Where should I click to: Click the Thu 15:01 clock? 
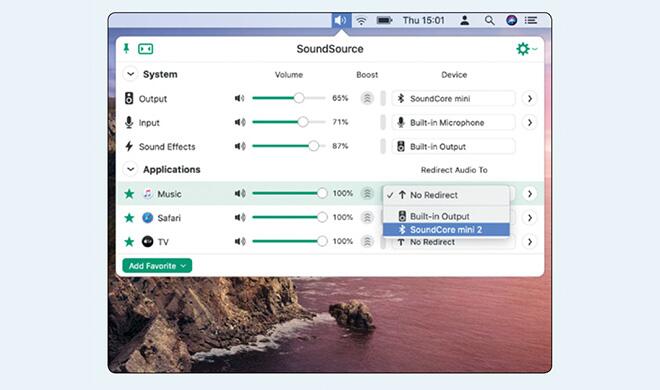pos(423,20)
